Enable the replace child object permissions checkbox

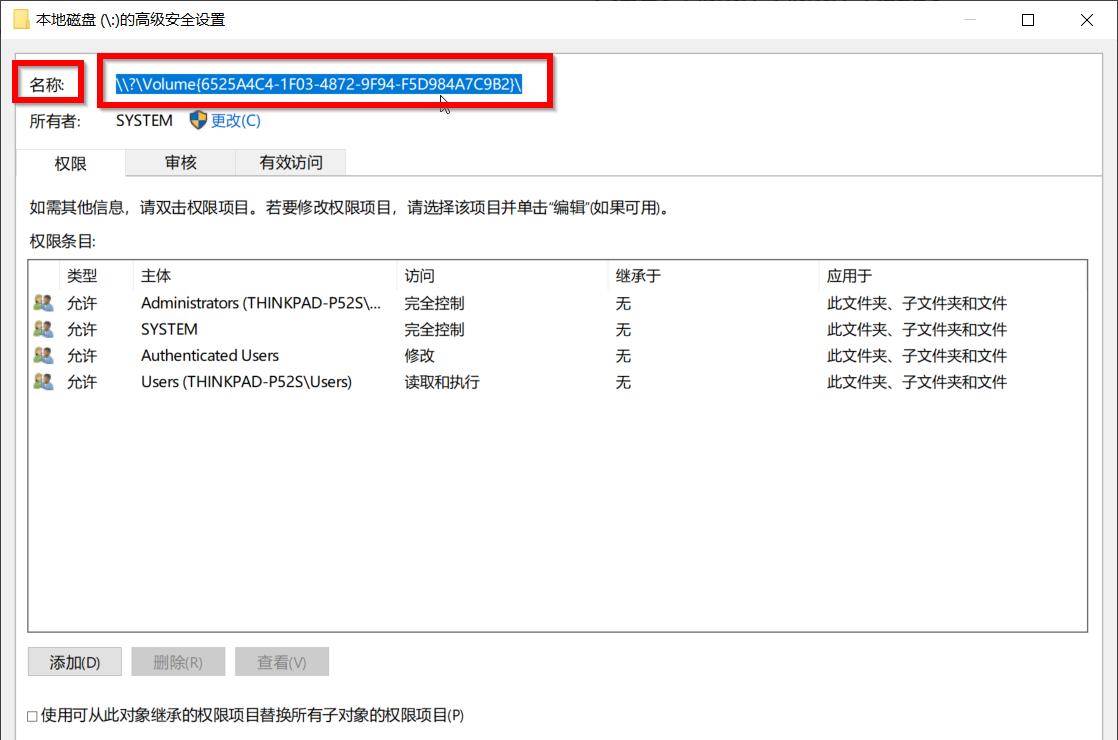(x=32, y=716)
